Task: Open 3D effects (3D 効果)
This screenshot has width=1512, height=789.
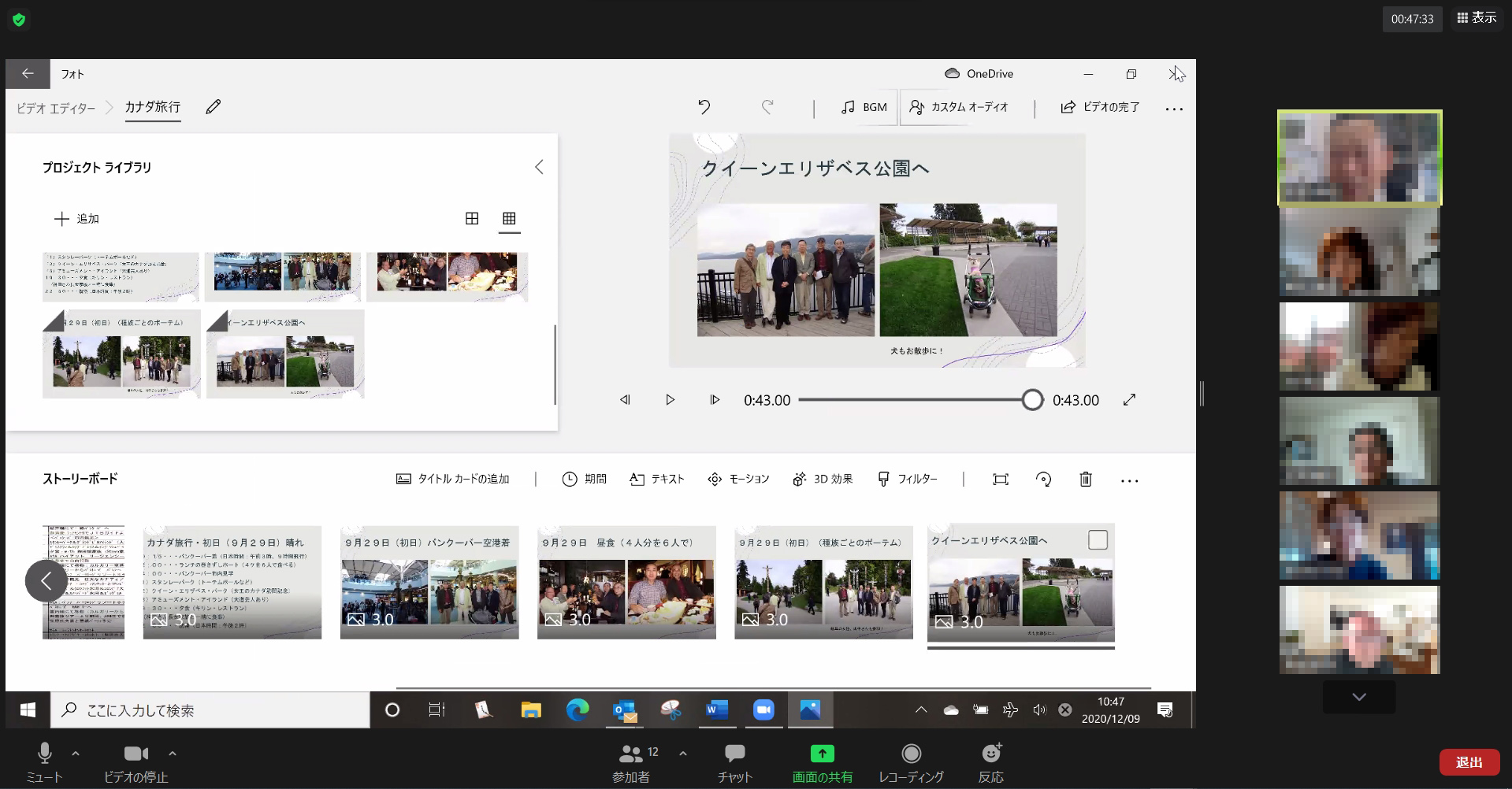Action: click(x=823, y=479)
